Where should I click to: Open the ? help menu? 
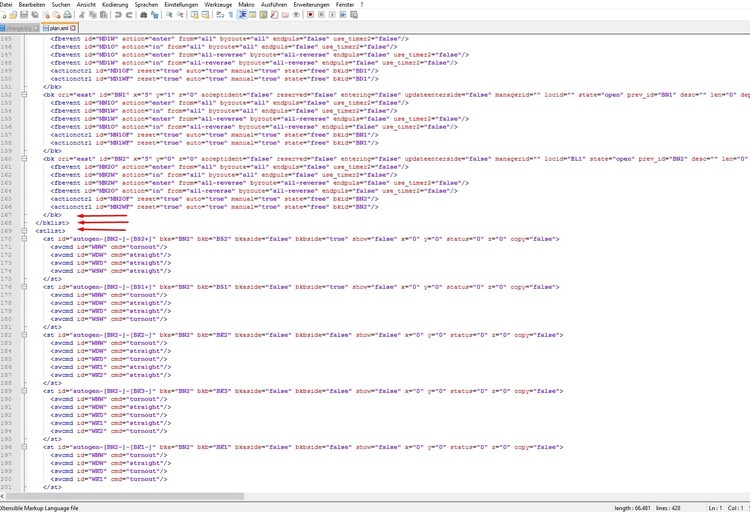tap(362, 4)
